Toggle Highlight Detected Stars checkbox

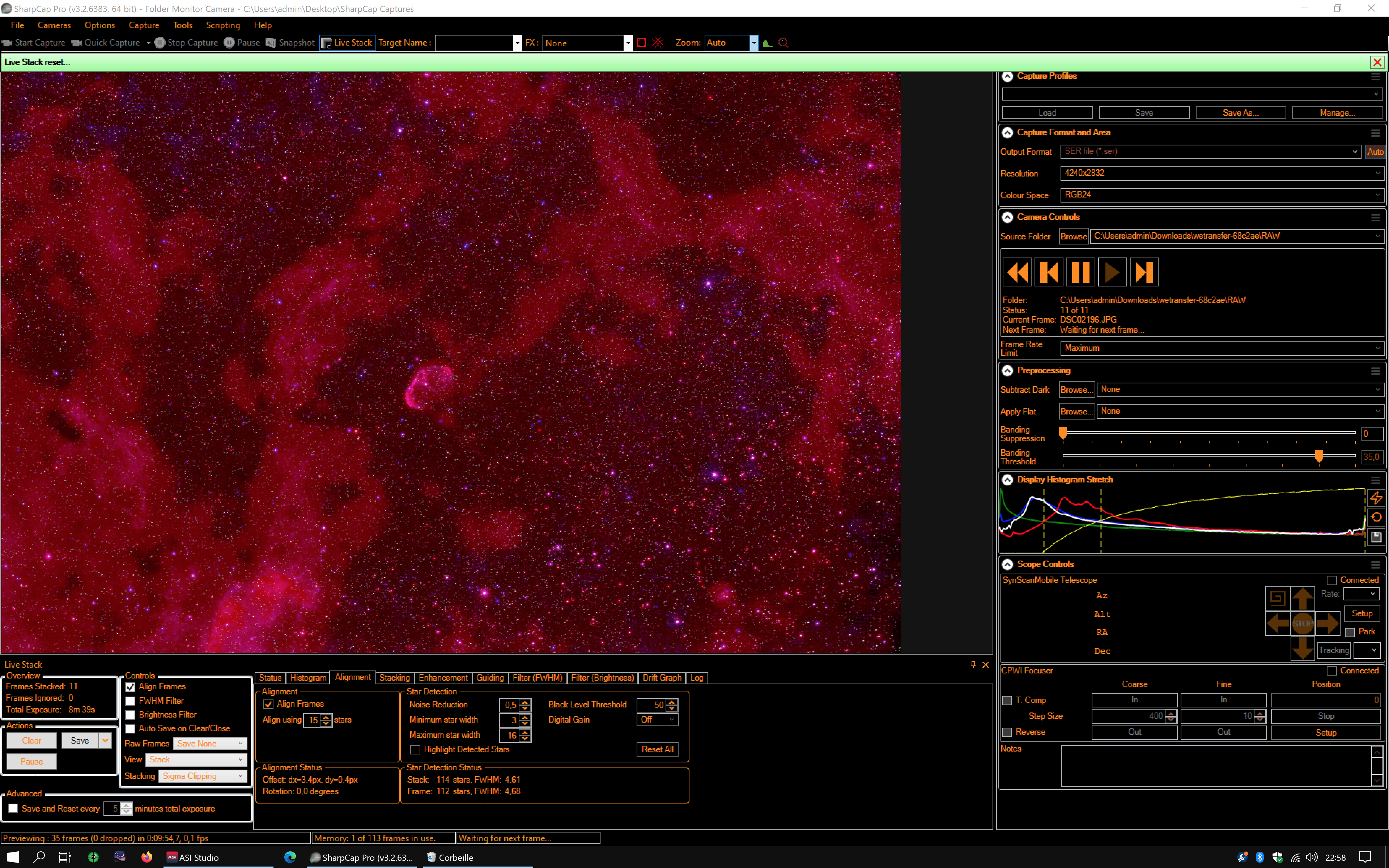click(415, 750)
